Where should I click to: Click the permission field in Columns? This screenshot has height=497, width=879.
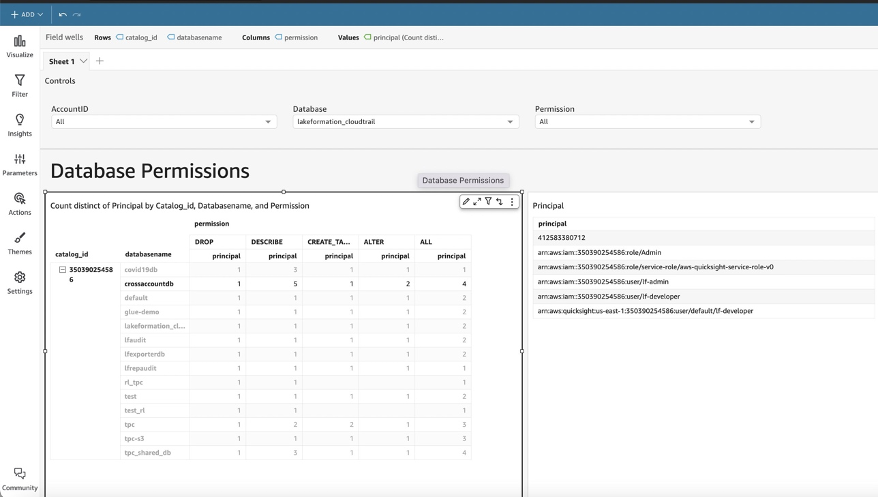[x=297, y=38]
